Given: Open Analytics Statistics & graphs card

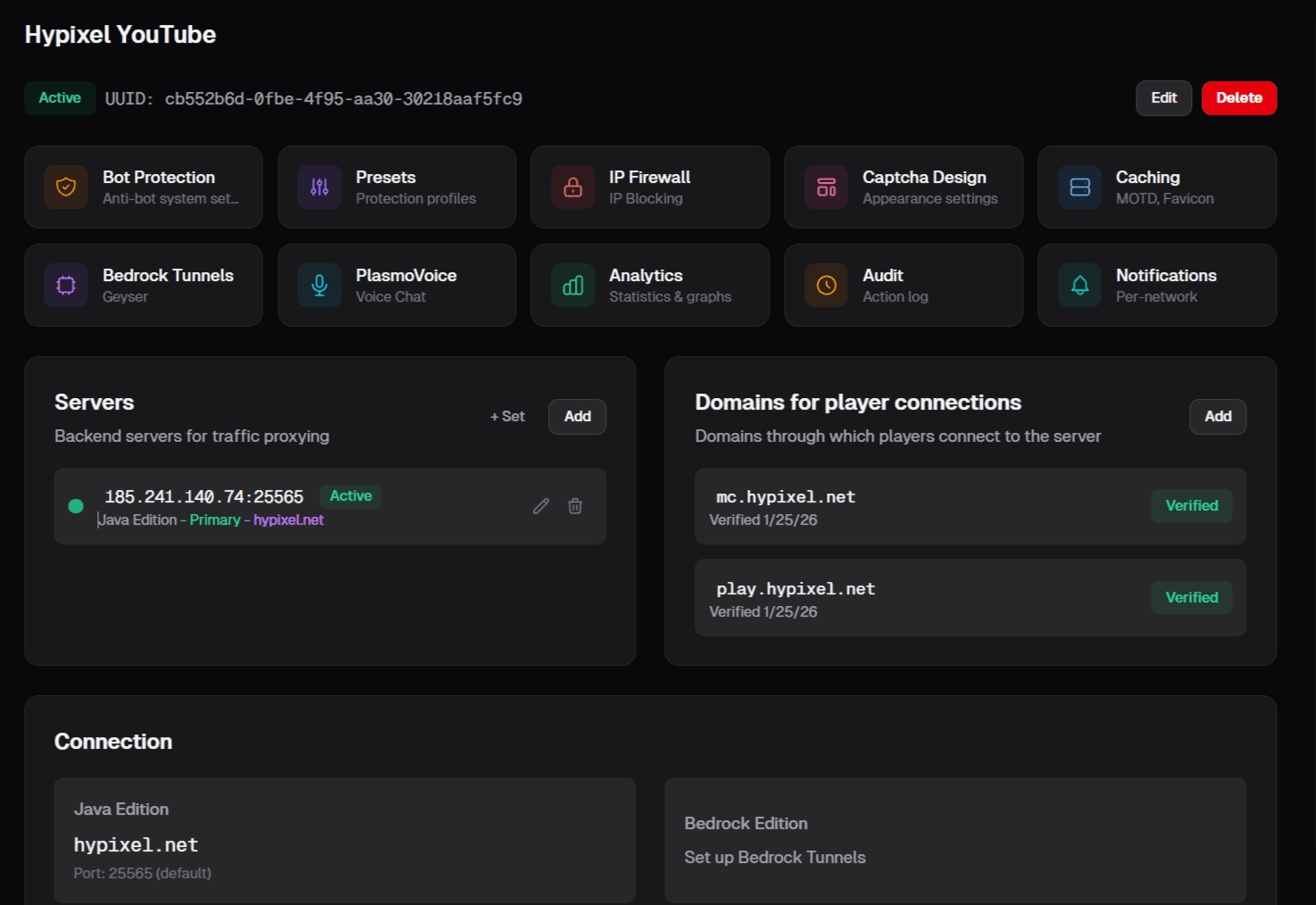Looking at the screenshot, I should pos(650,285).
